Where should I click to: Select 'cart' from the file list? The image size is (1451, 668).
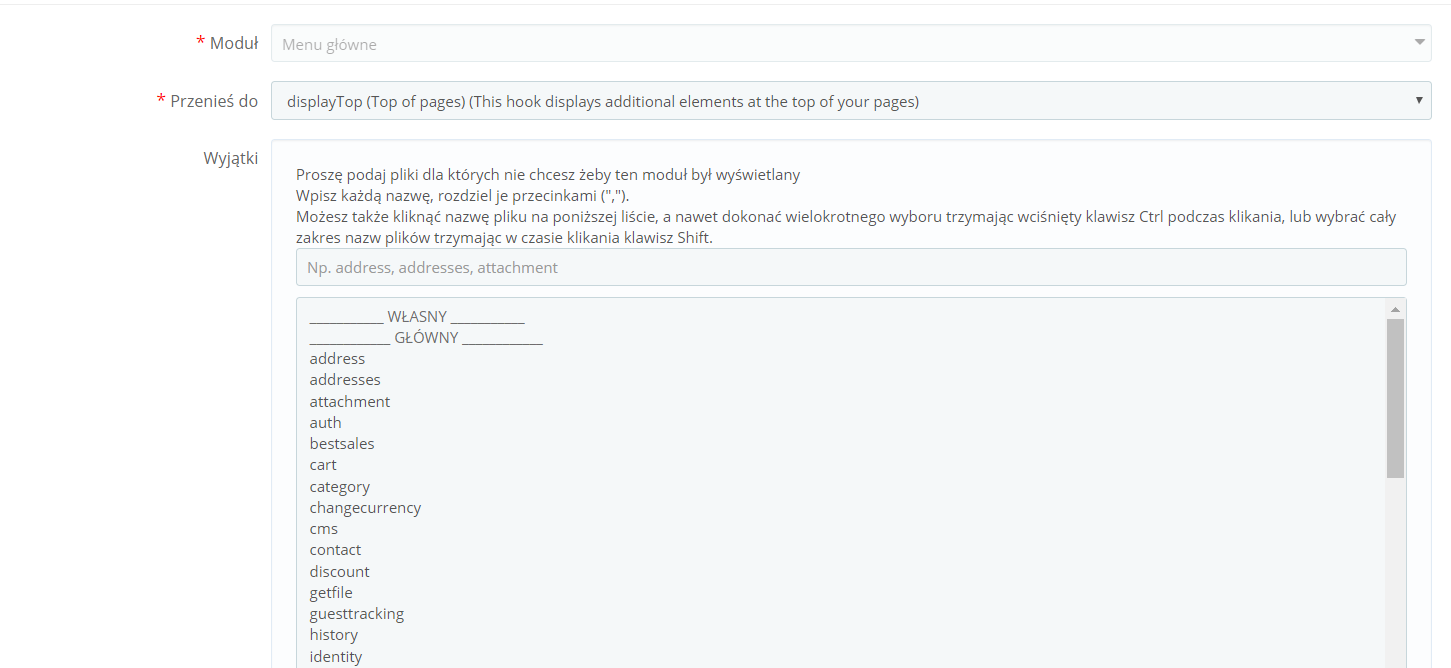point(323,465)
